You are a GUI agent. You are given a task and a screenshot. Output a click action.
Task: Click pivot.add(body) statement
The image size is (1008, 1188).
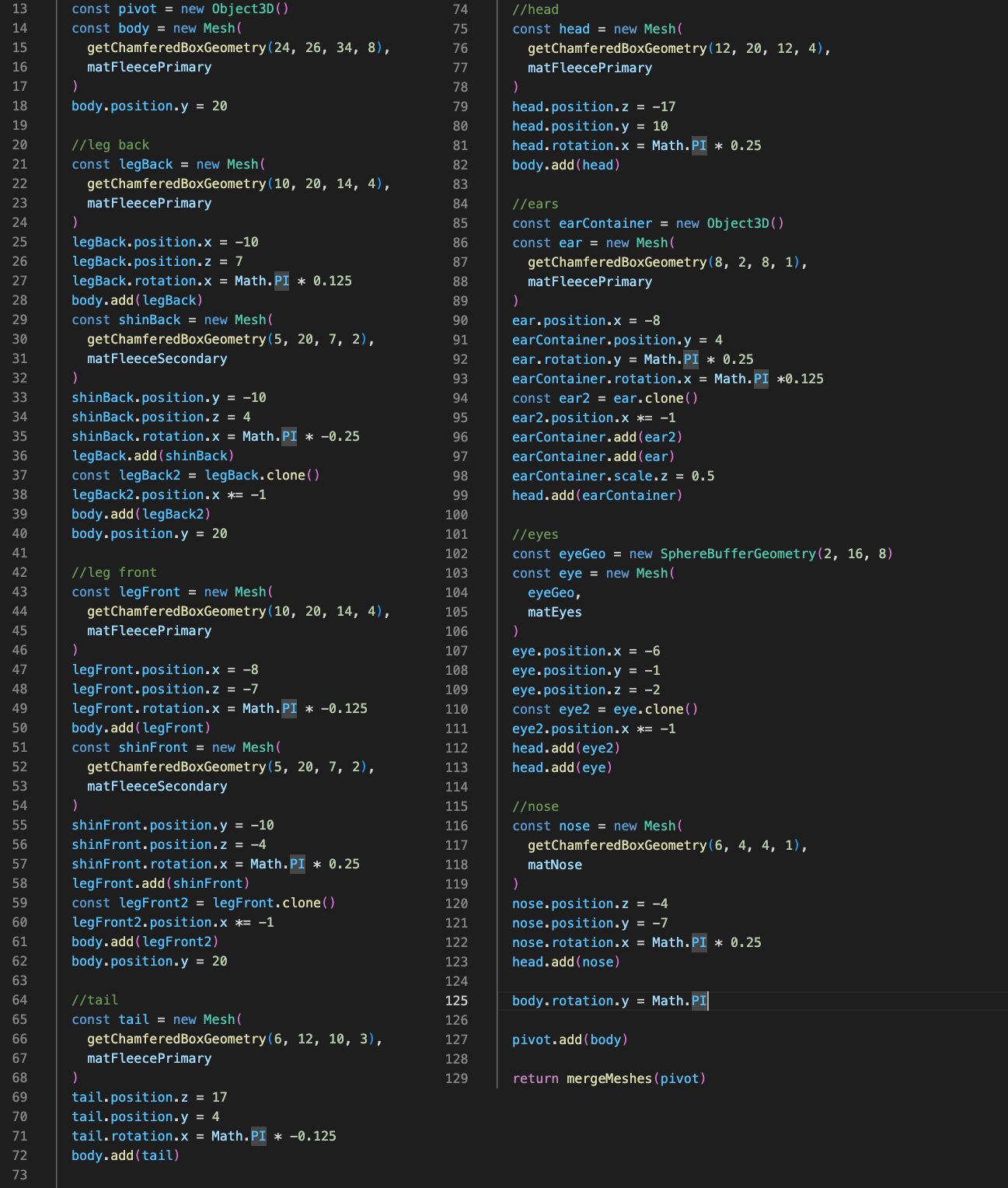pos(570,1039)
